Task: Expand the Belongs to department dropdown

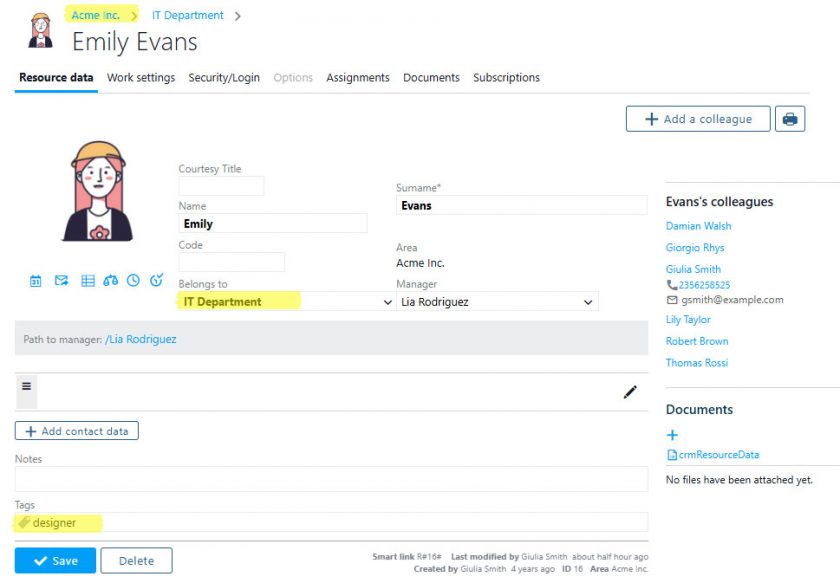Action: [388, 302]
